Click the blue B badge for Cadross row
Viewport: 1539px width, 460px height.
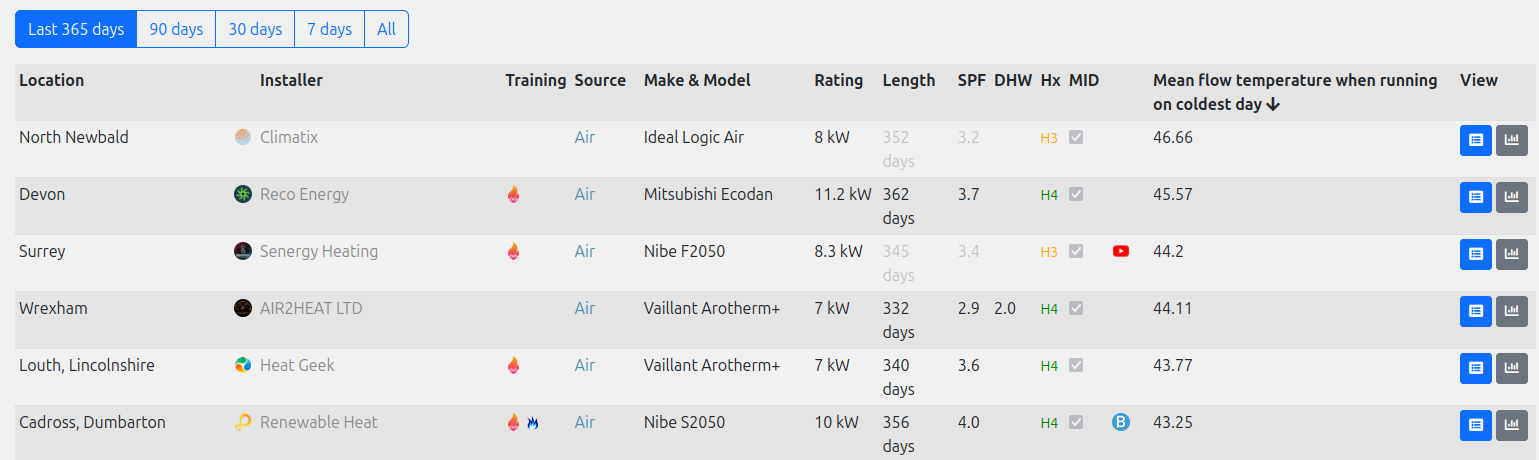point(1121,423)
